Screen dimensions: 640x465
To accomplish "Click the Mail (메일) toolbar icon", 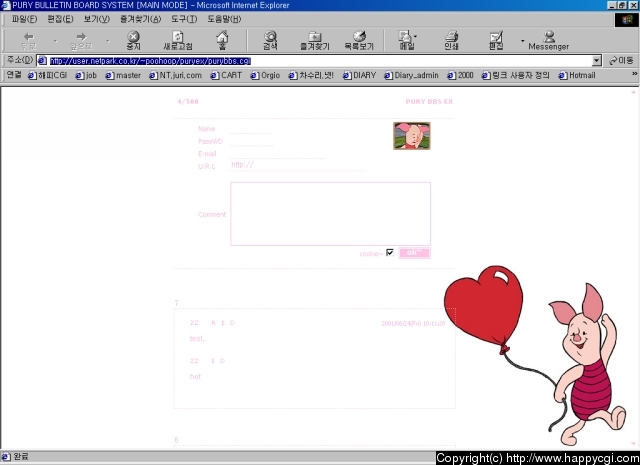I will 405,40.
